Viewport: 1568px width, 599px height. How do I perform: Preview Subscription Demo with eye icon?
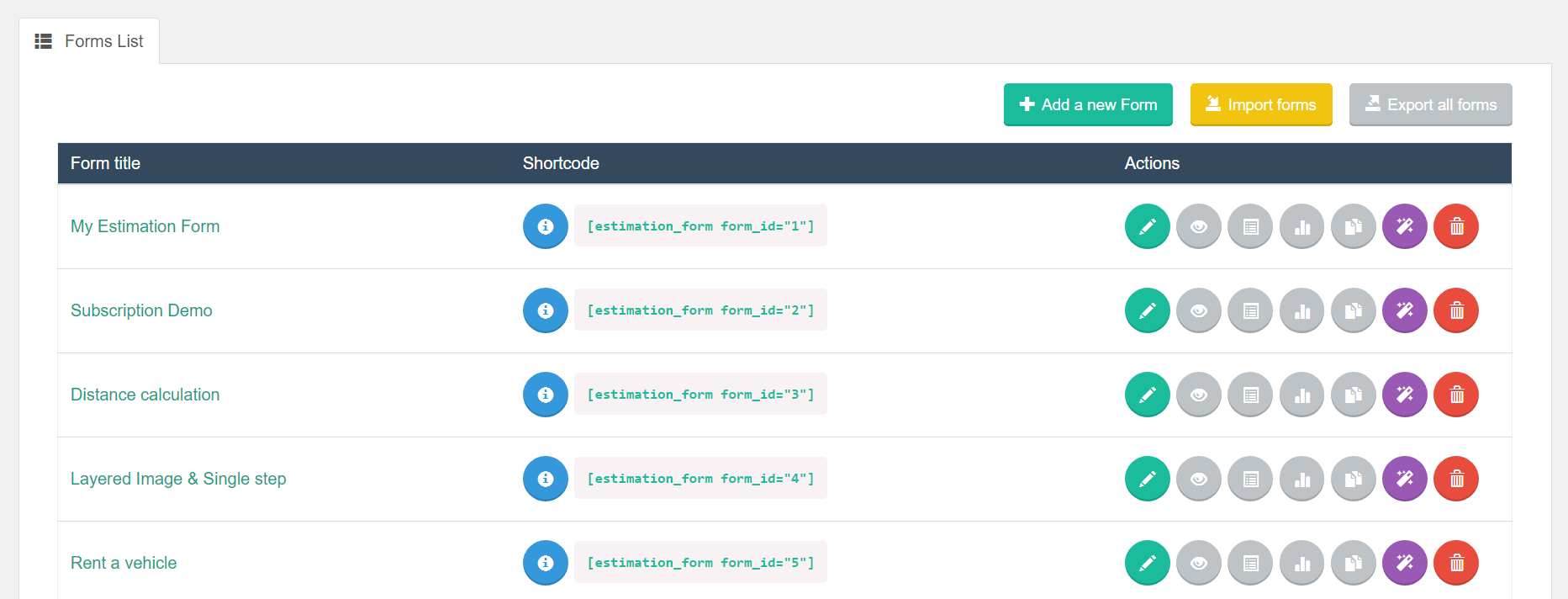pos(1199,310)
